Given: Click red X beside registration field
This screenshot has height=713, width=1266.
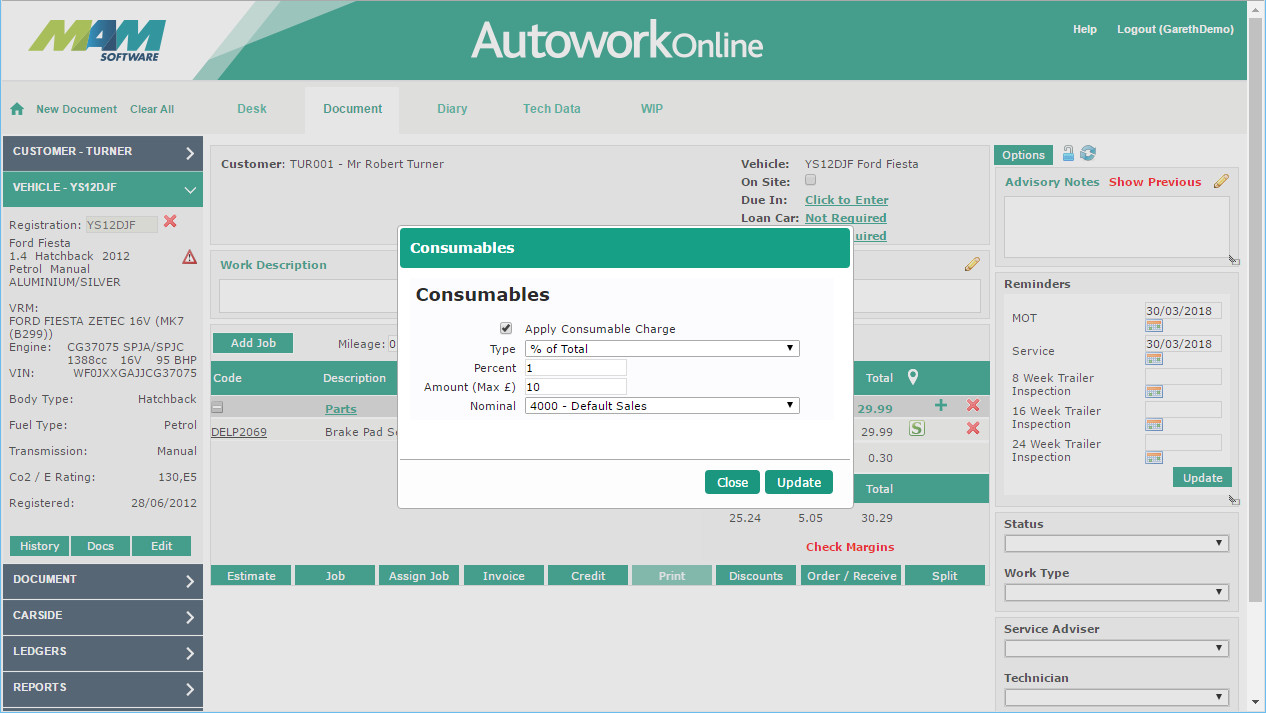Looking at the screenshot, I should tap(170, 222).
